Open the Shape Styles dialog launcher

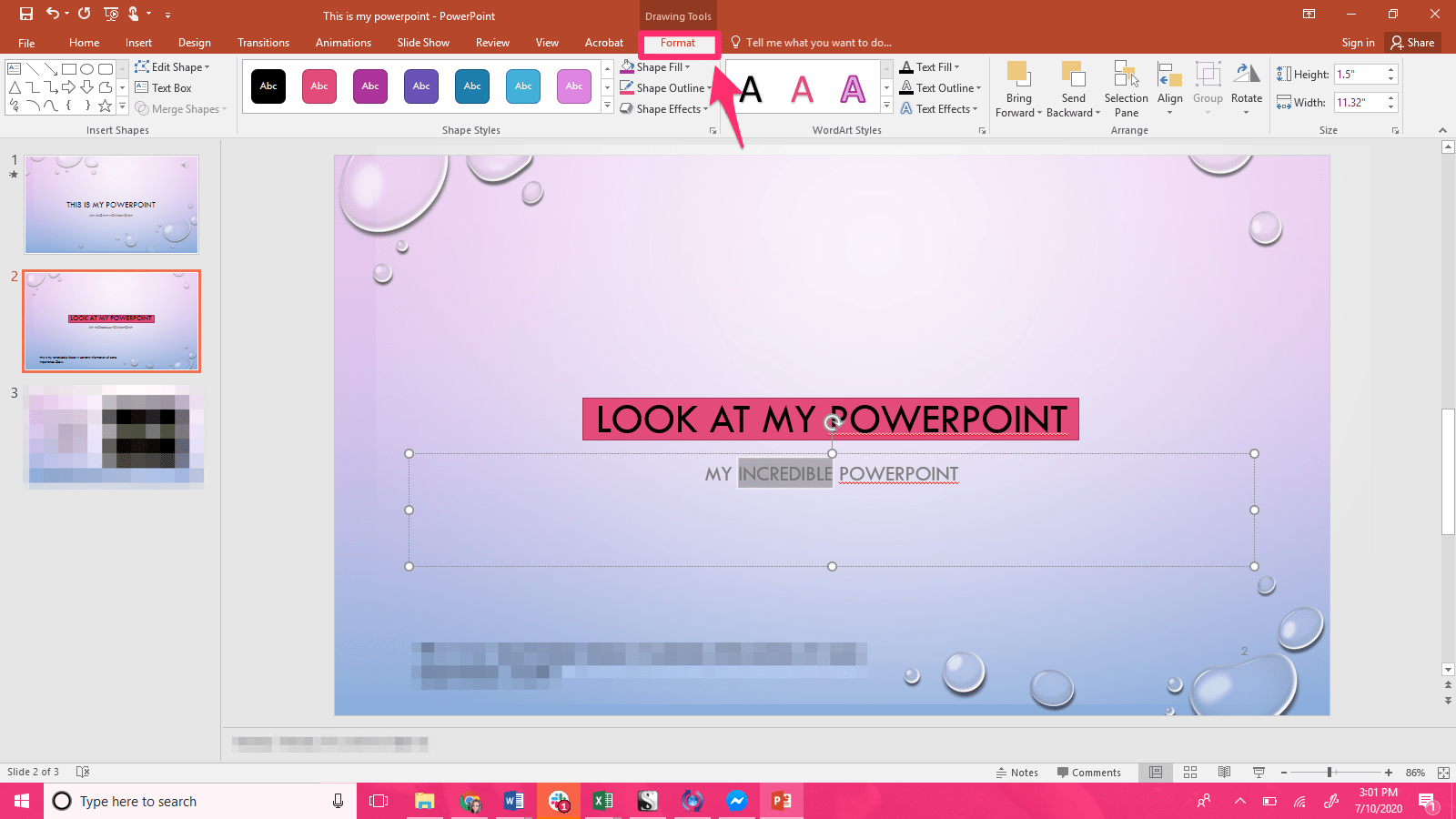(713, 131)
